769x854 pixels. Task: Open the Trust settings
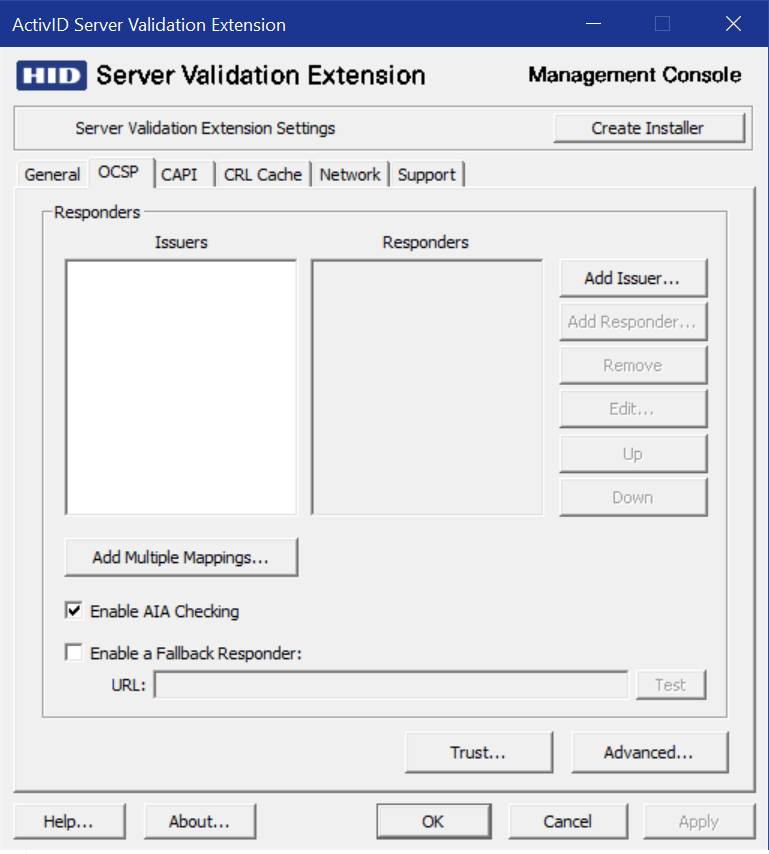tap(478, 752)
